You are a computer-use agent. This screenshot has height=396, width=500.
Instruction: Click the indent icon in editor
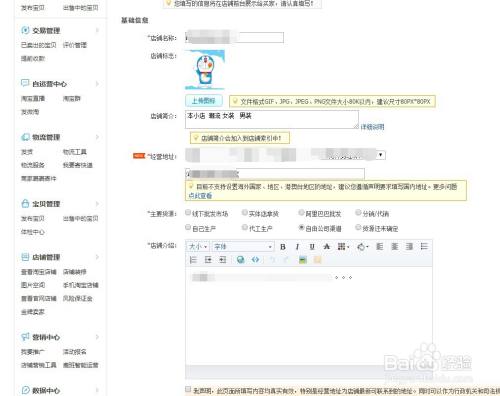(x=223, y=260)
